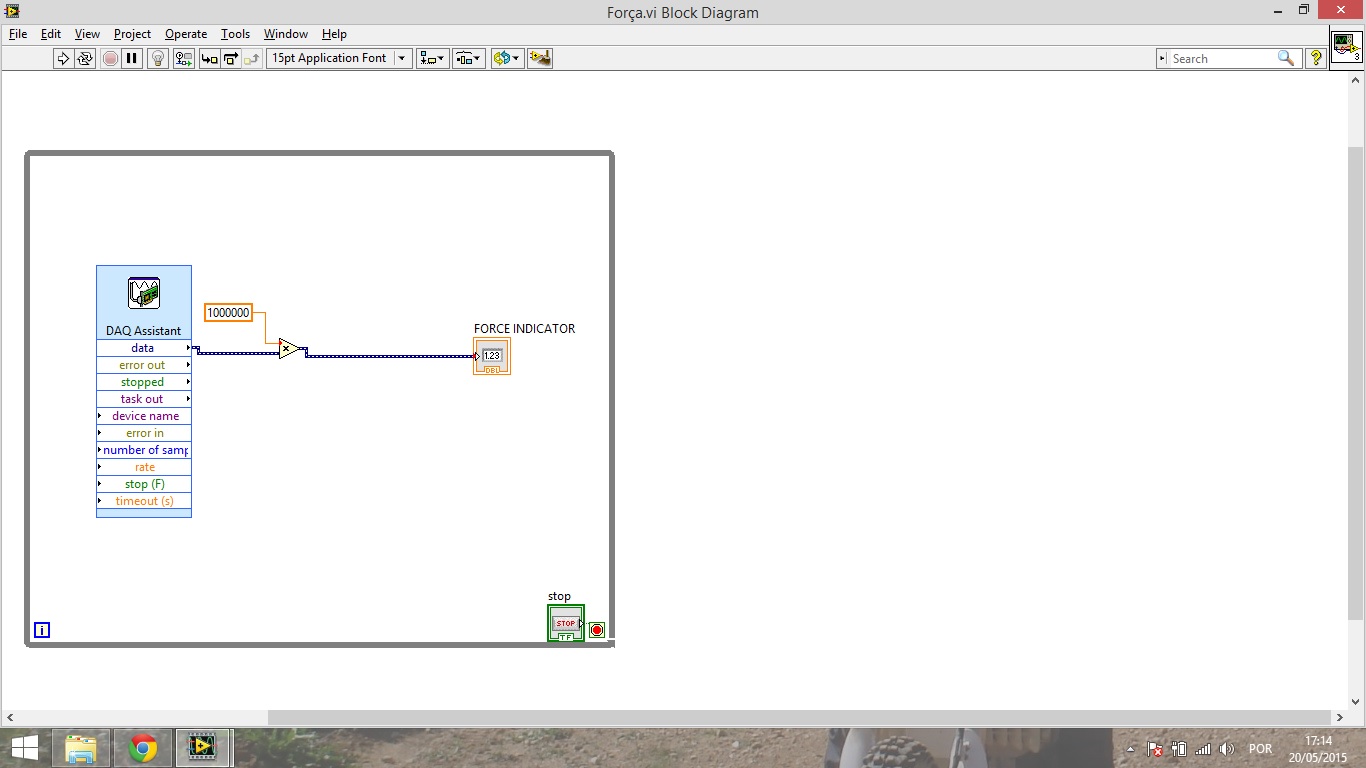Screen dimensions: 1366x768
Task: Click Step Over button
Action: click(x=230, y=58)
